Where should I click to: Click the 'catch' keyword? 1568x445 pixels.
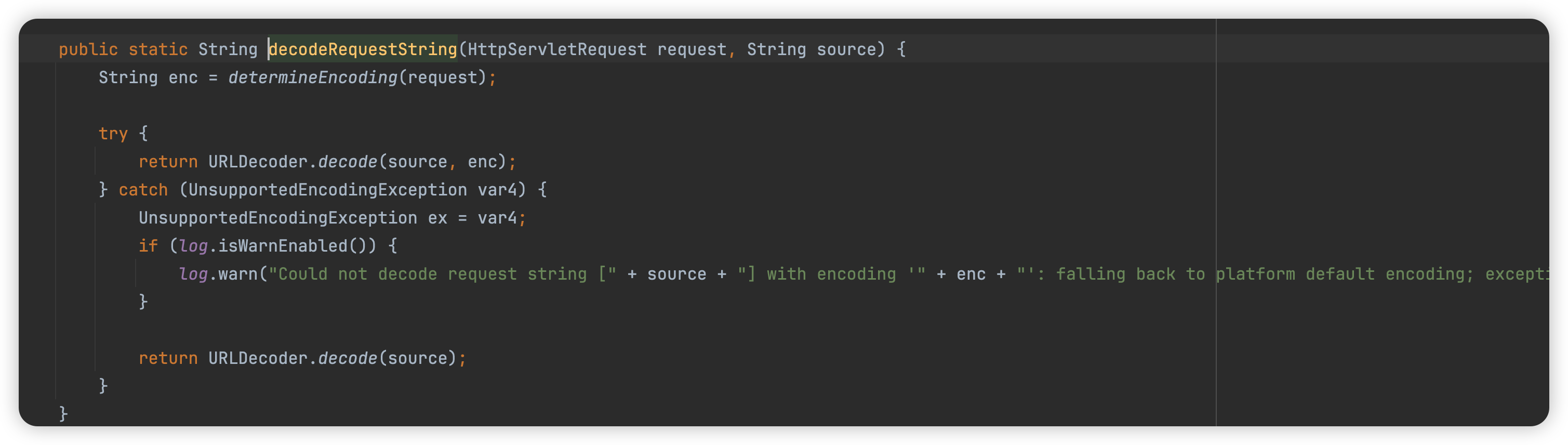(143, 190)
